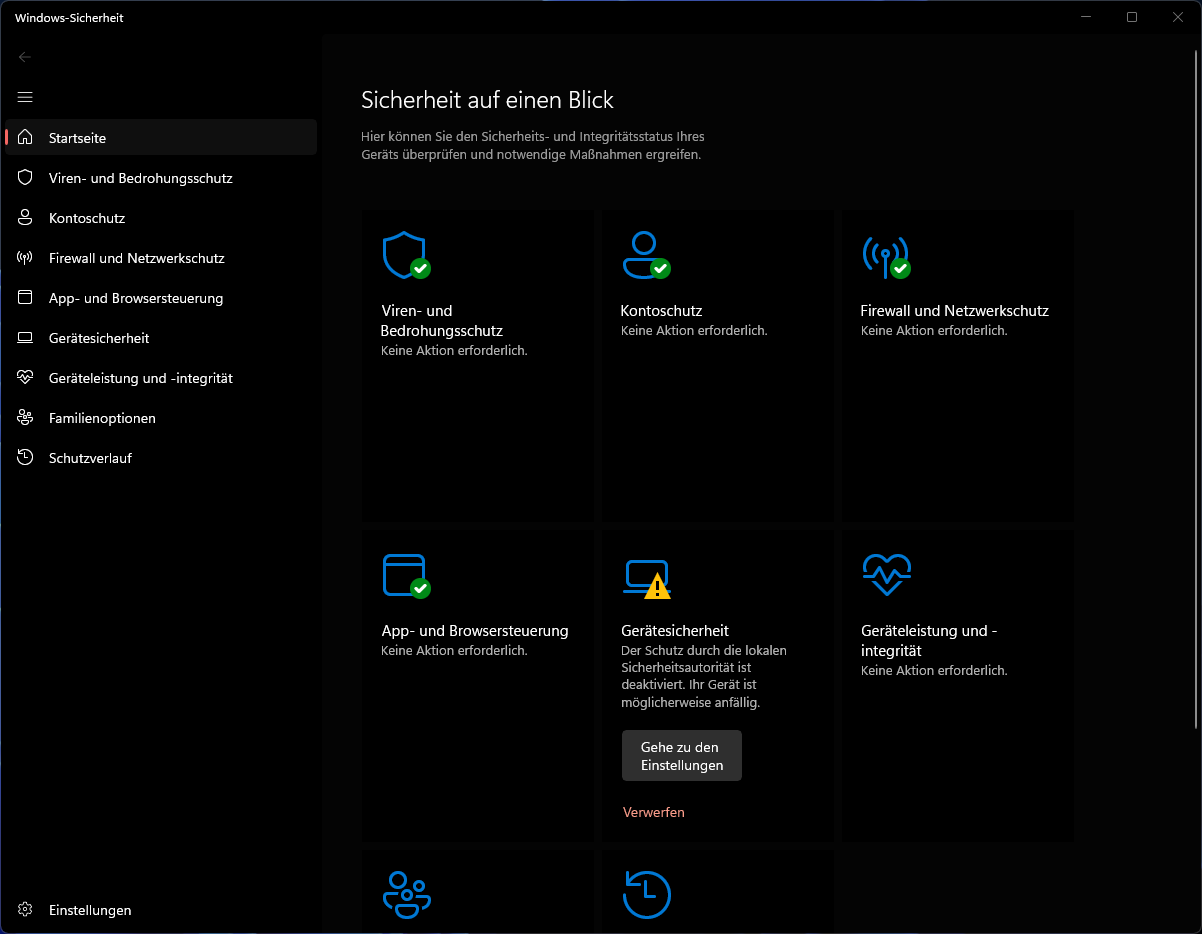Select Kontoschutz in the sidebar
This screenshot has height=934, width=1202.
pyautogui.click(x=161, y=217)
